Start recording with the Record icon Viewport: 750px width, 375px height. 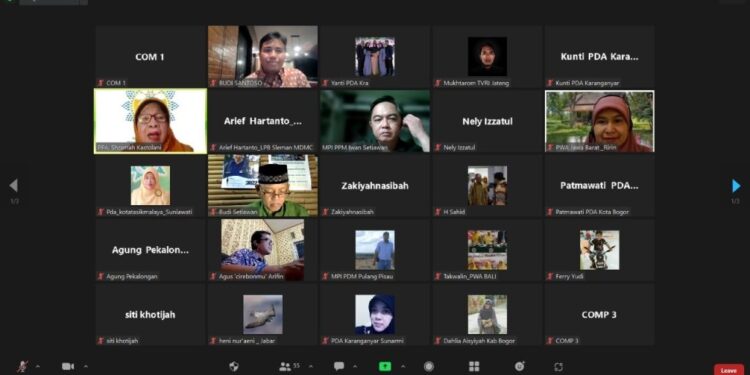click(429, 366)
